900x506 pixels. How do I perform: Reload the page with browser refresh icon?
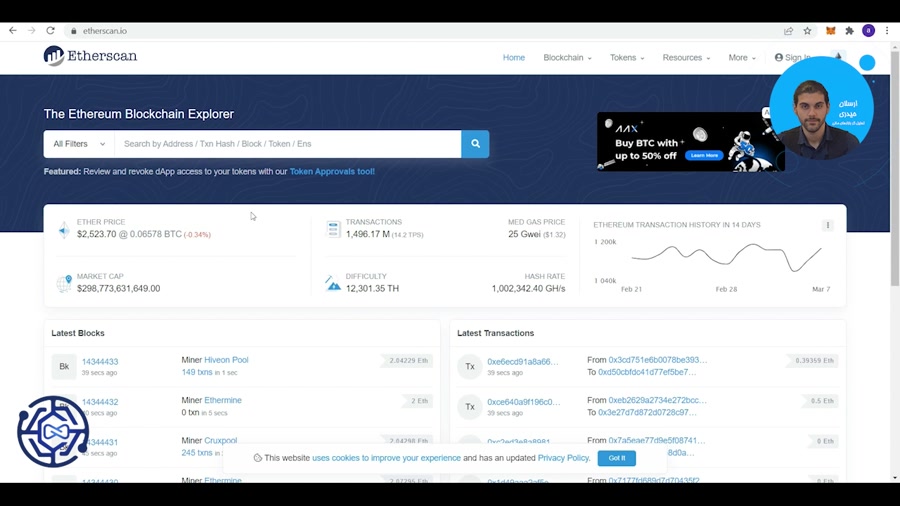tap(50, 31)
